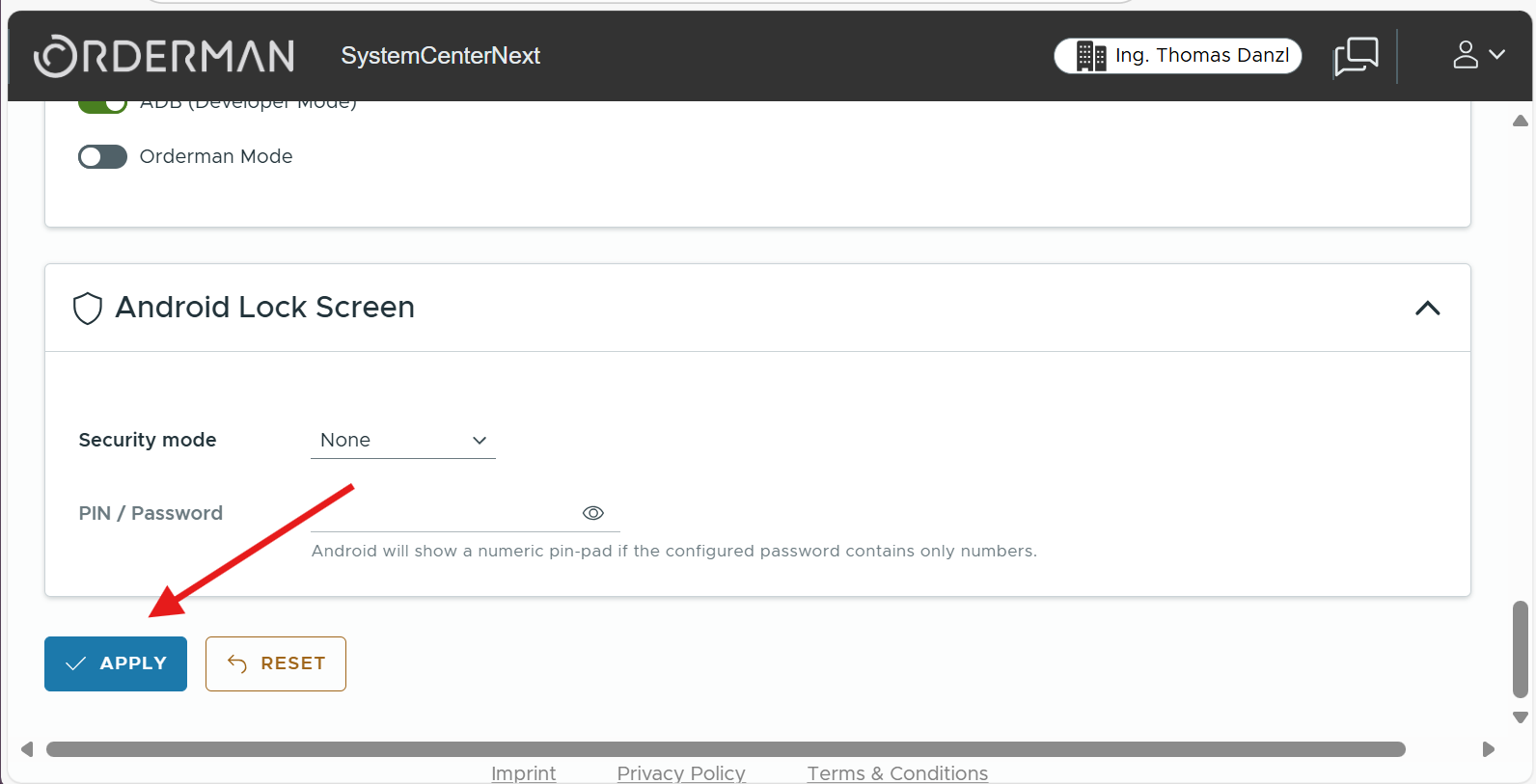This screenshot has height=784, width=1536.
Task: Show the PIN password with eye icon
Action: tap(593, 513)
